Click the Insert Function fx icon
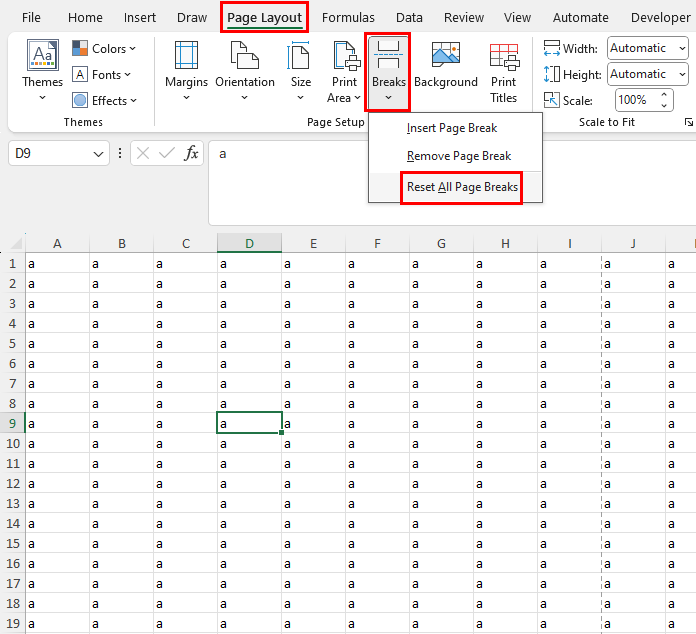The height and width of the screenshot is (634, 696). [x=191, y=153]
